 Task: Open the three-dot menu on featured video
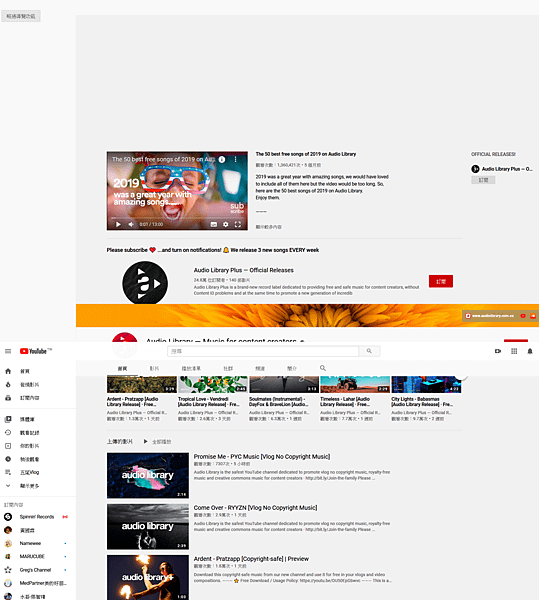pos(235,160)
